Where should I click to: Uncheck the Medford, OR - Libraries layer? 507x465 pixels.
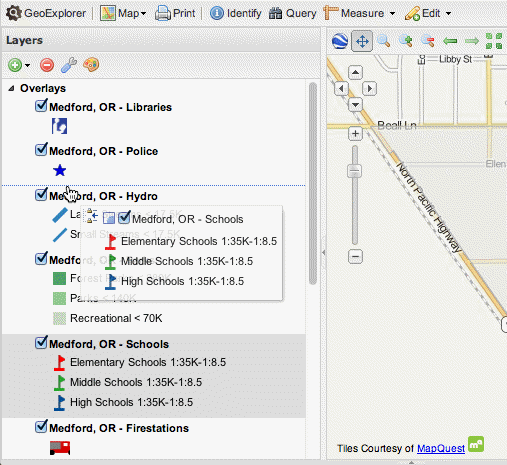[x=41, y=106]
